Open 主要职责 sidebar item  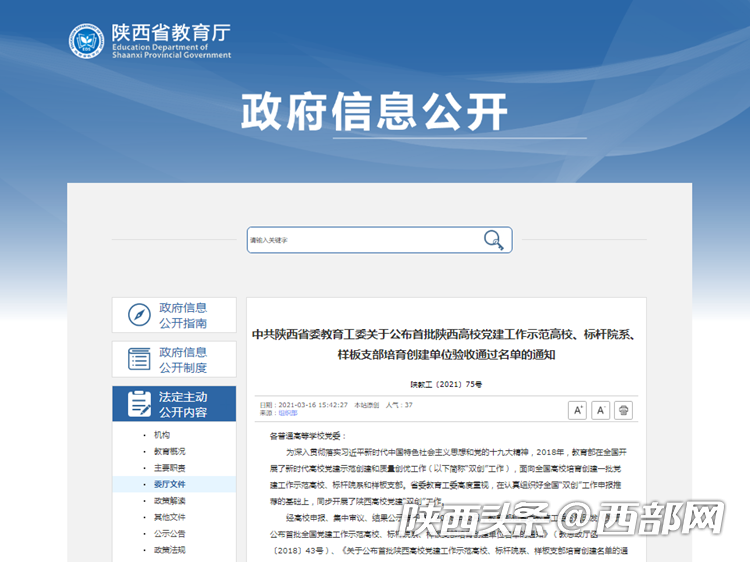[169, 467]
